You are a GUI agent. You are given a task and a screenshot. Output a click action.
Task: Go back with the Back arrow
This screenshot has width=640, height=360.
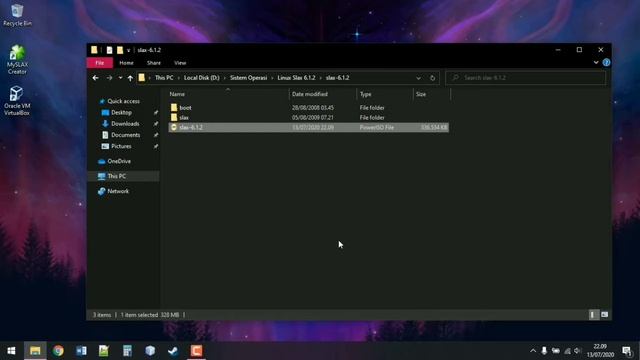(96, 78)
